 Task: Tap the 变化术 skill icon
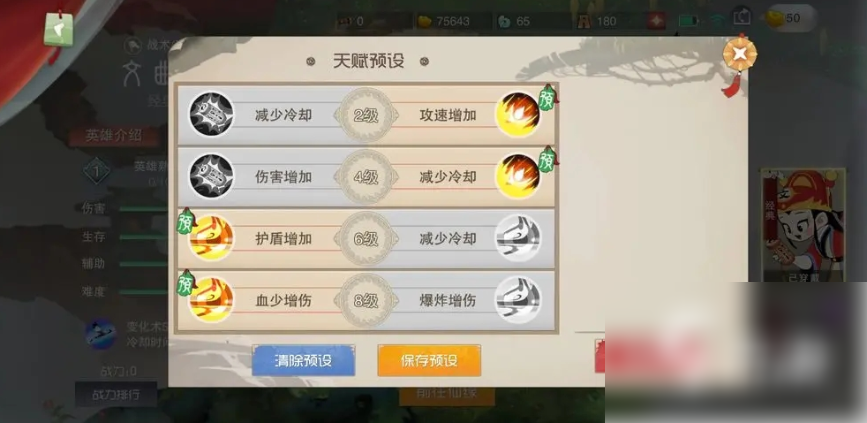tap(101, 334)
